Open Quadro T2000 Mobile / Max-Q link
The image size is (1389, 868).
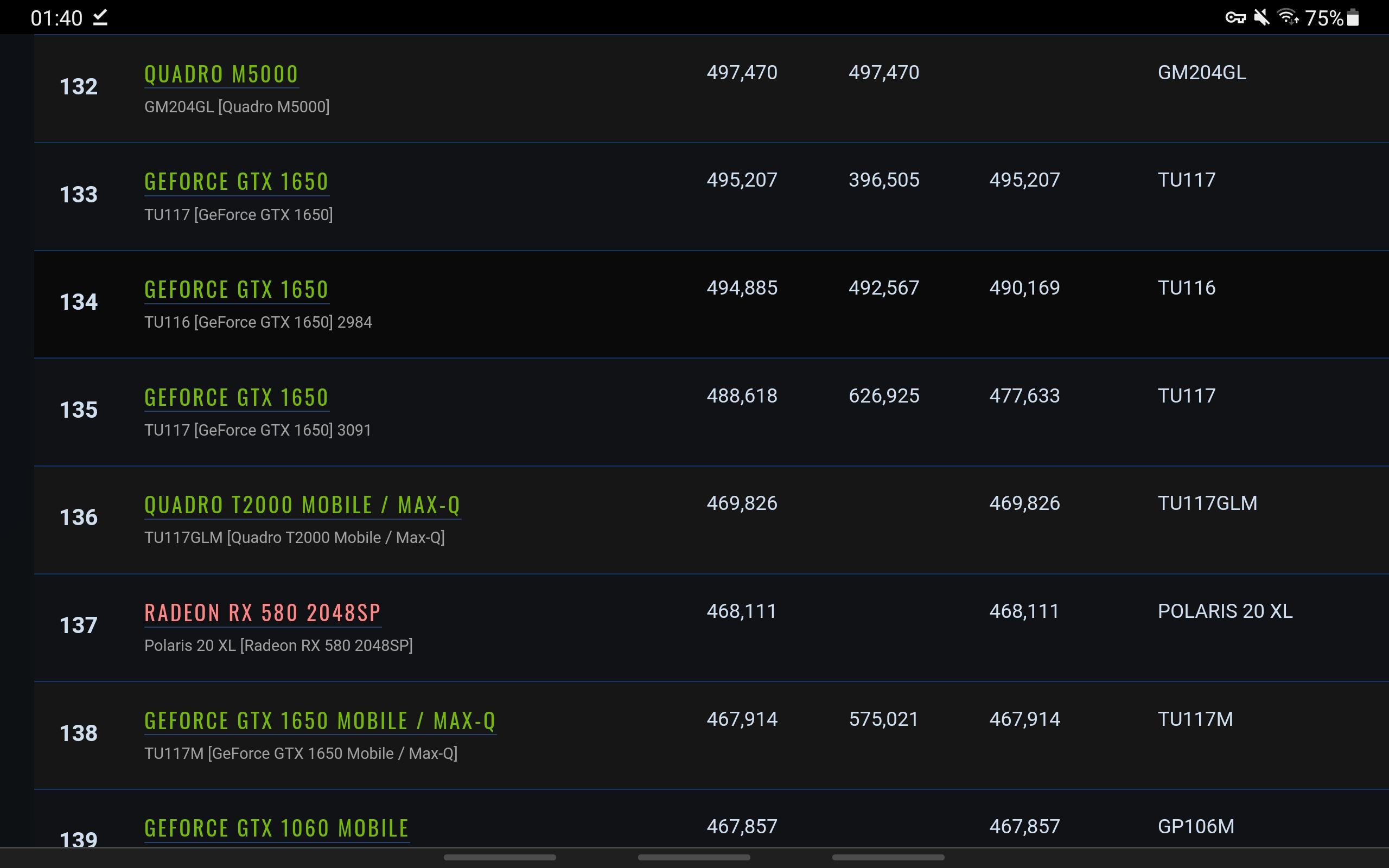302,505
